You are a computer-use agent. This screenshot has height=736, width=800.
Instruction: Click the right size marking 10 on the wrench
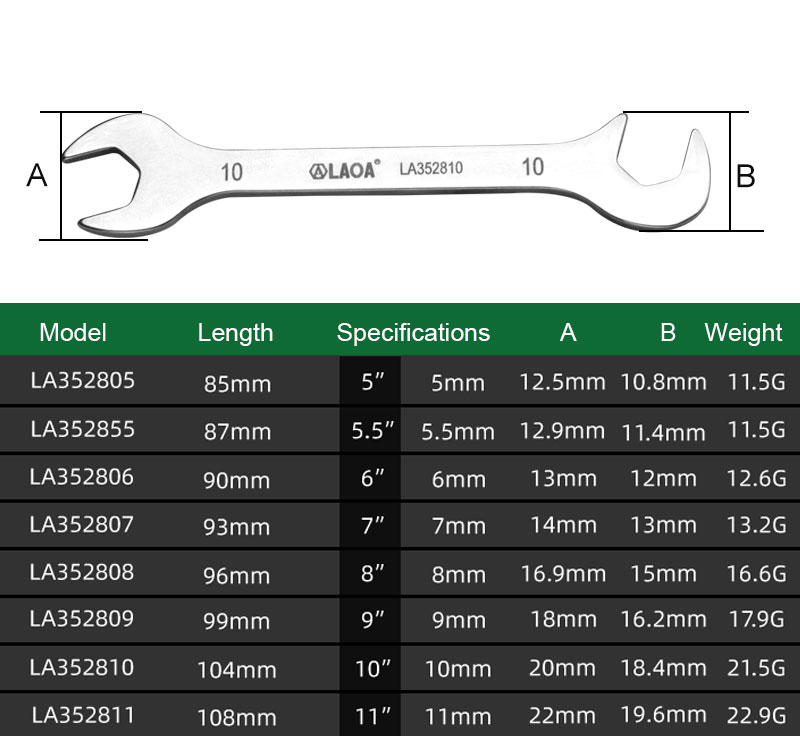coord(533,166)
